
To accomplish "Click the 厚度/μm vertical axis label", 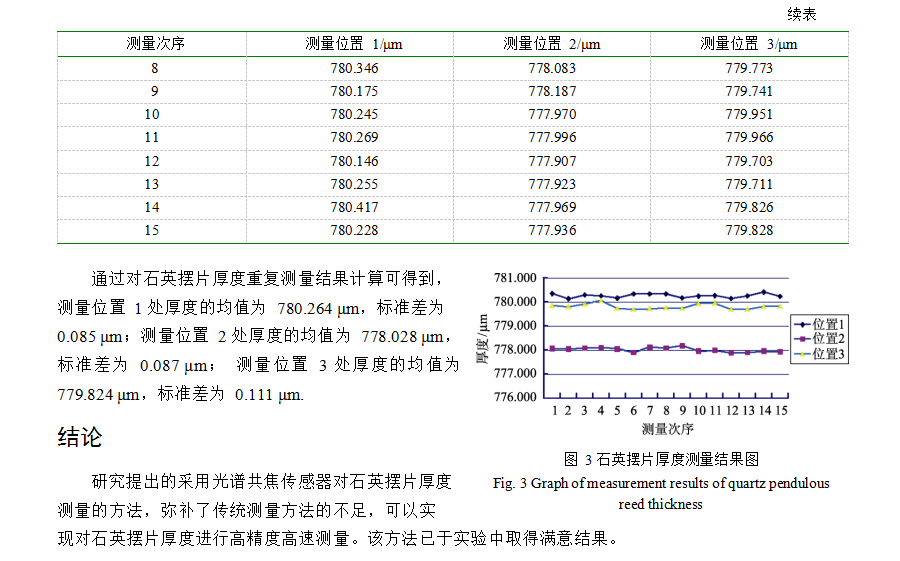I will pos(482,338).
